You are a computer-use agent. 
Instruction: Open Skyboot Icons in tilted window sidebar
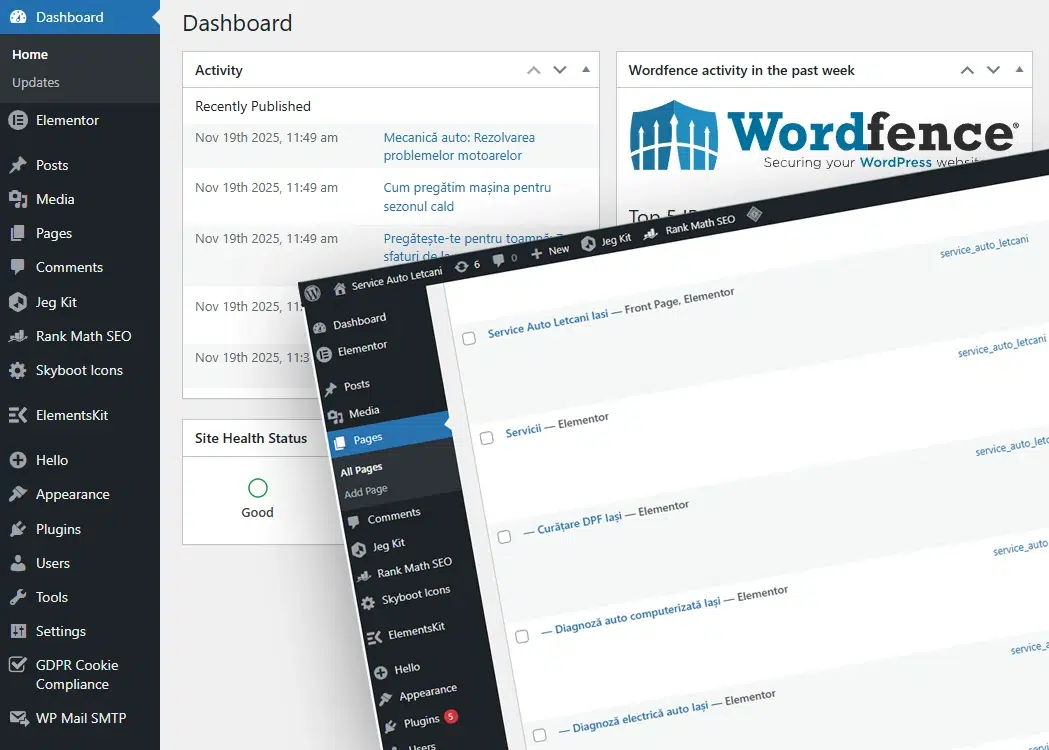[x=415, y=595]
